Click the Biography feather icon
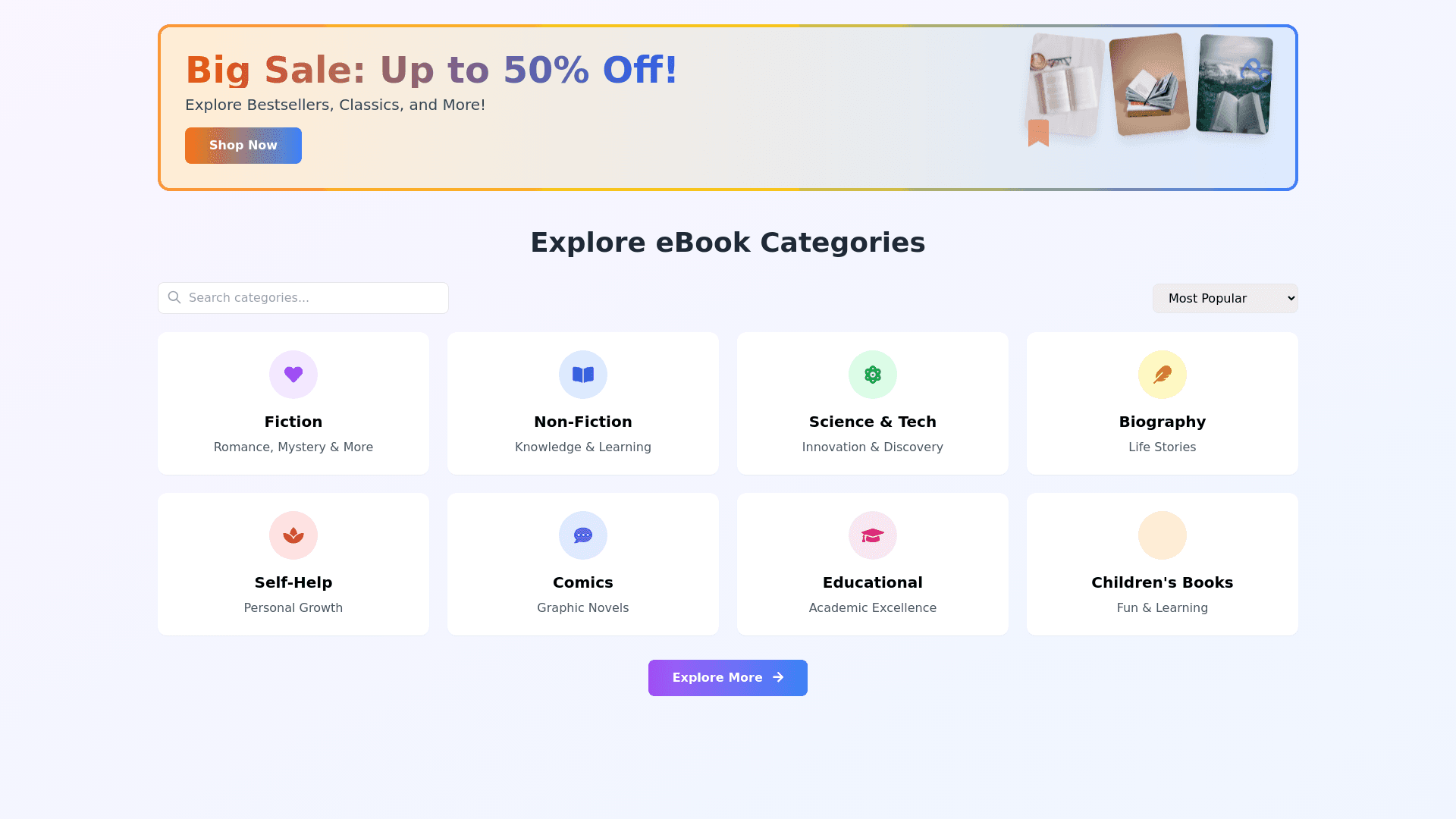Viewport: 1456px width, 819px height. pyautogui.click(x=1163, y=375)
